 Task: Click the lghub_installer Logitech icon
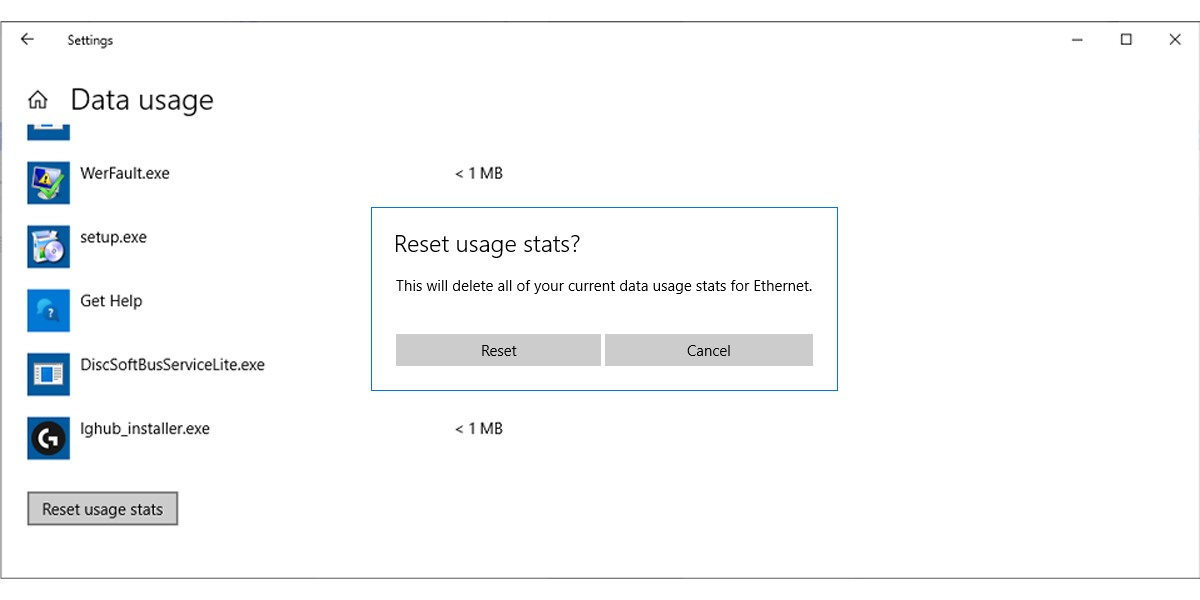48,438
